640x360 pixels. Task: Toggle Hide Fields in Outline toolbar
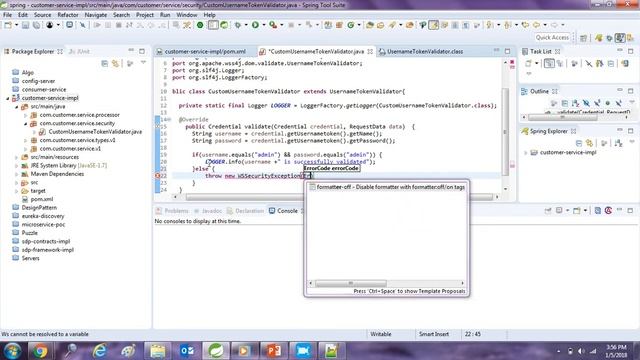[x=586, y=103]
